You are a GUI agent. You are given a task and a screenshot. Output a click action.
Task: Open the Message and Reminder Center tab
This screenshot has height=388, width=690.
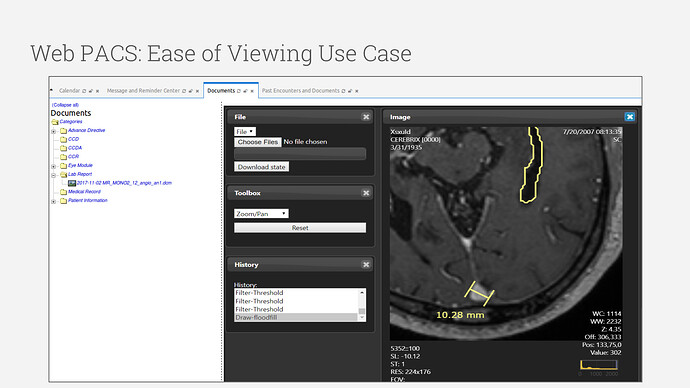[x=143, y=91]
